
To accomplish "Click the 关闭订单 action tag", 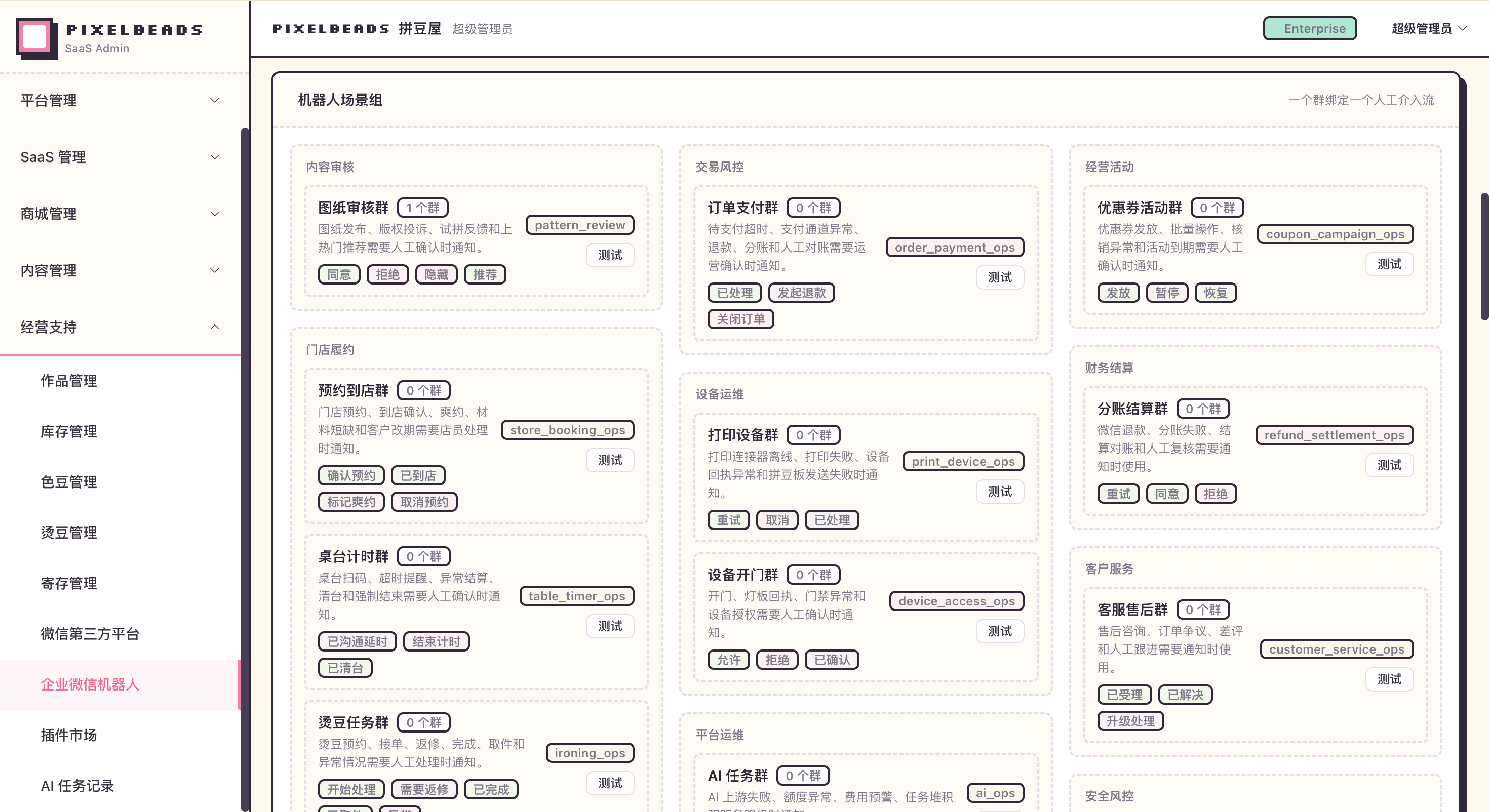I will (740, 319).
